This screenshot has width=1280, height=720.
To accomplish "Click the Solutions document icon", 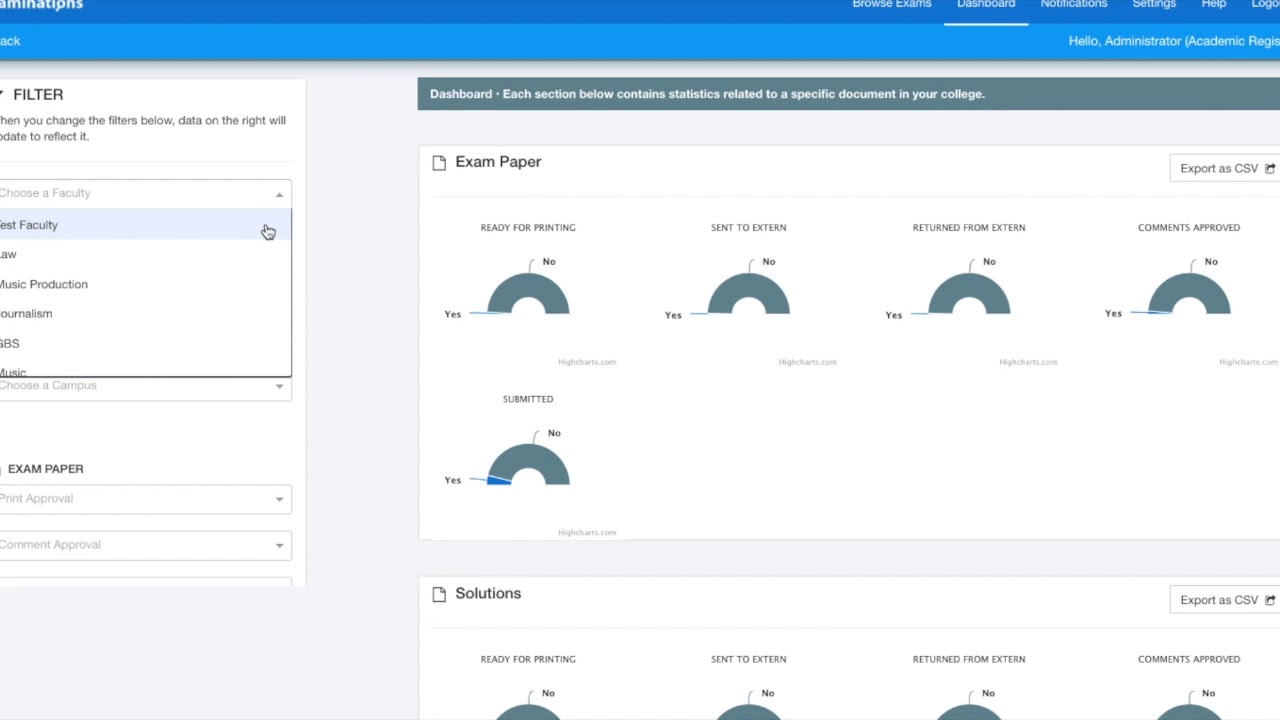I will [439, 594].
